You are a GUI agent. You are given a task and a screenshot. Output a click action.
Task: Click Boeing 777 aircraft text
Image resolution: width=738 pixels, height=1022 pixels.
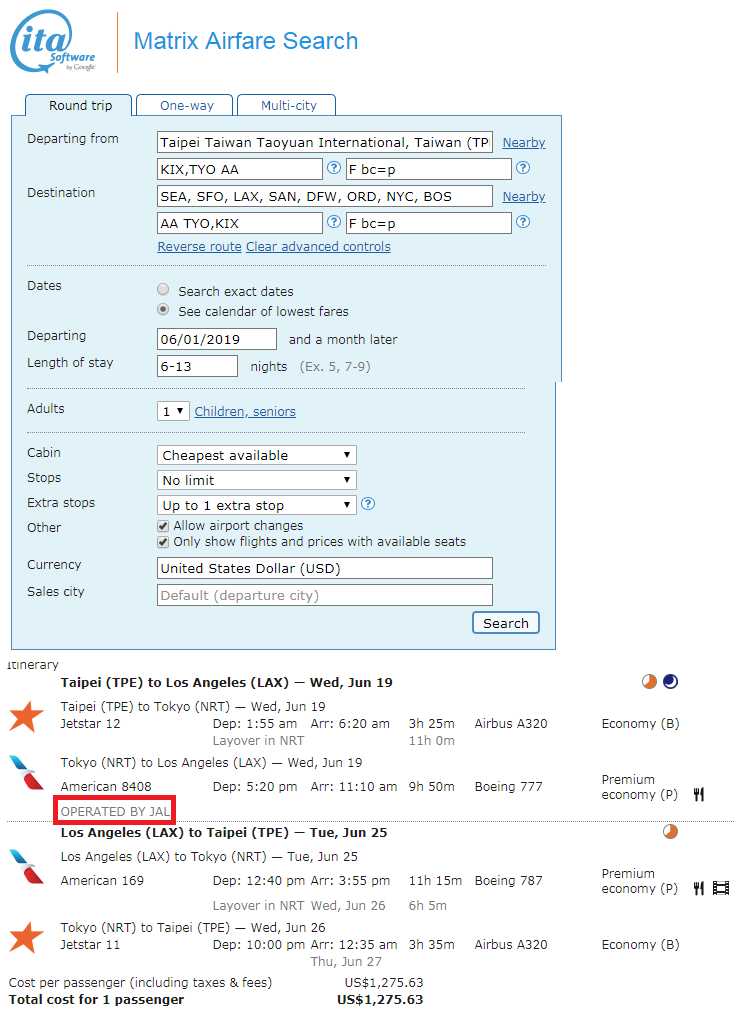pyautogui.click(x=509, y=787)
